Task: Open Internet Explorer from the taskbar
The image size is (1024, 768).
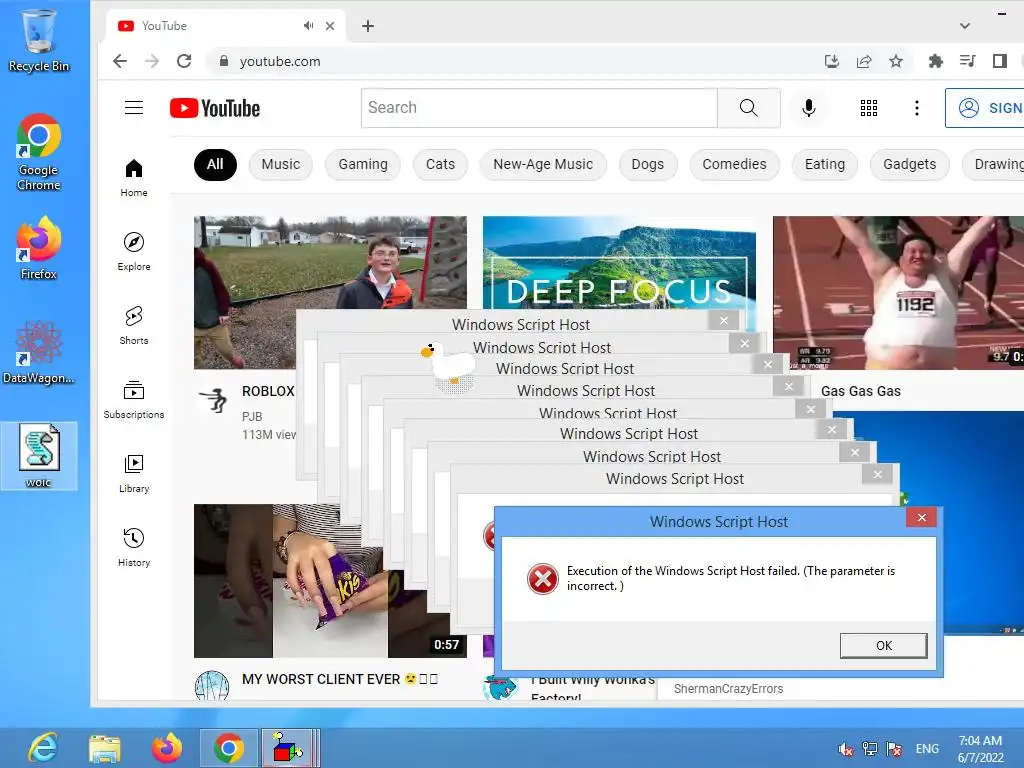Action: pos(43,748)
